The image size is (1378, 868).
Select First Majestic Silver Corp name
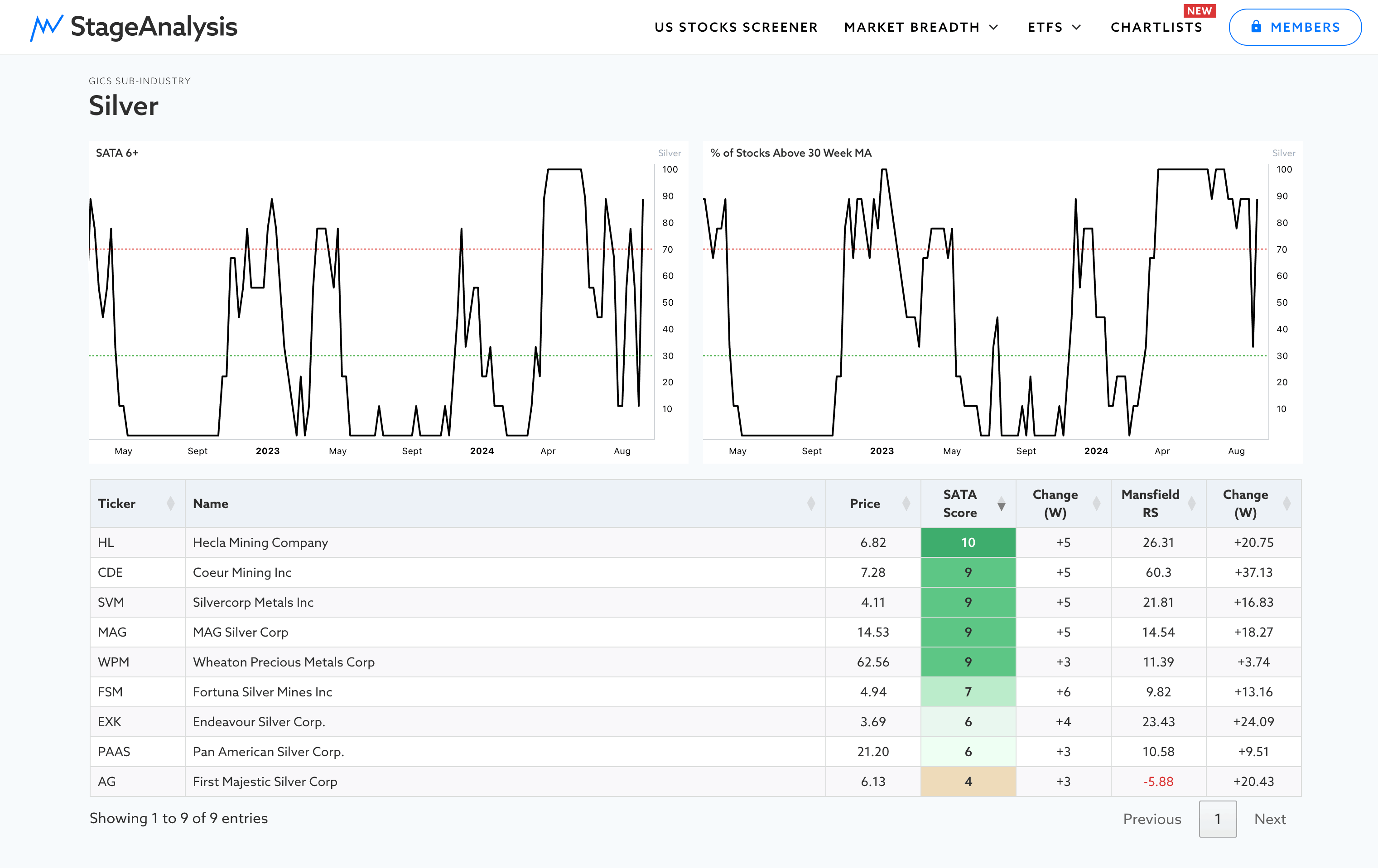tap(265, 782)
